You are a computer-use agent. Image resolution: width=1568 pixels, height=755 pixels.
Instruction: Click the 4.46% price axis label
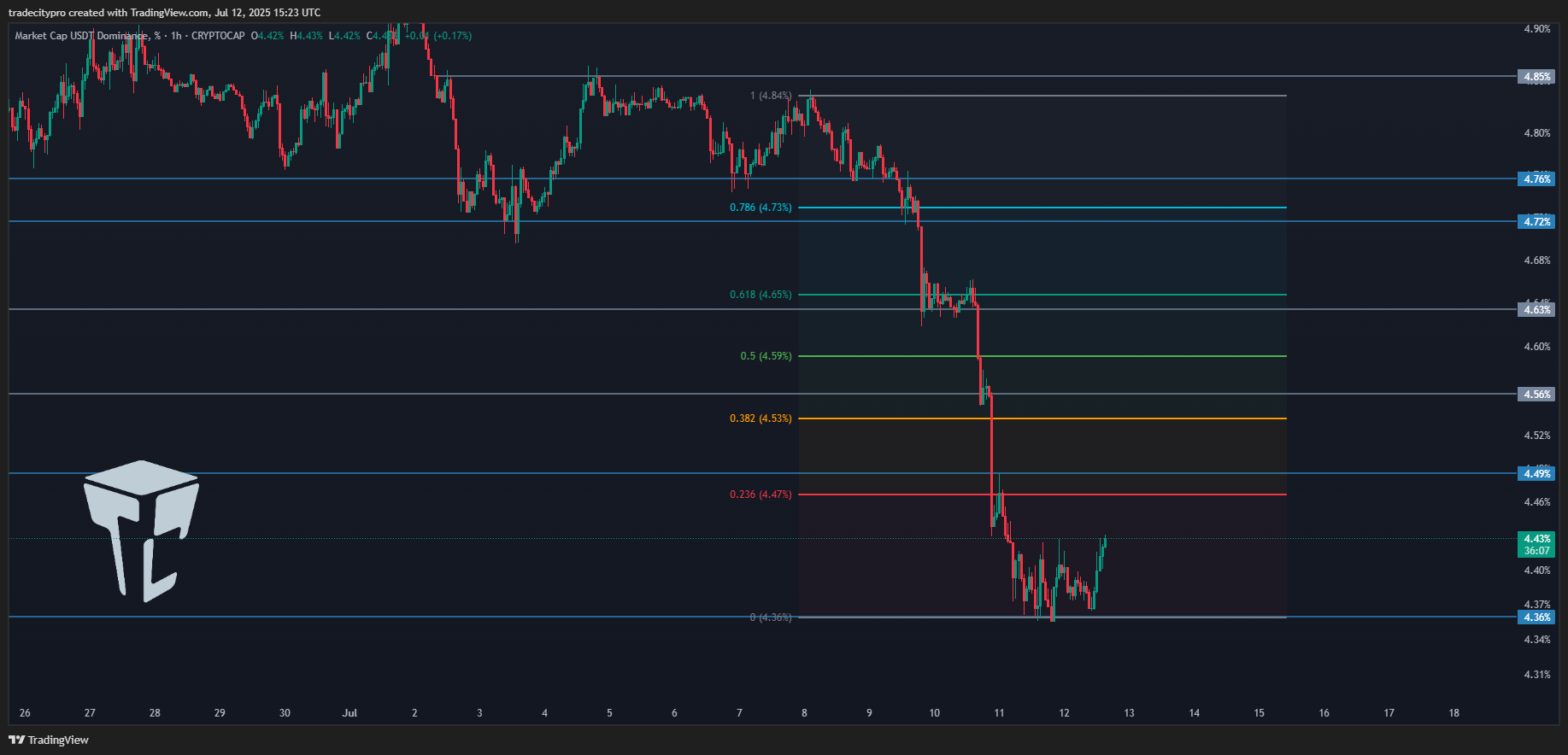pos(1536,502)
